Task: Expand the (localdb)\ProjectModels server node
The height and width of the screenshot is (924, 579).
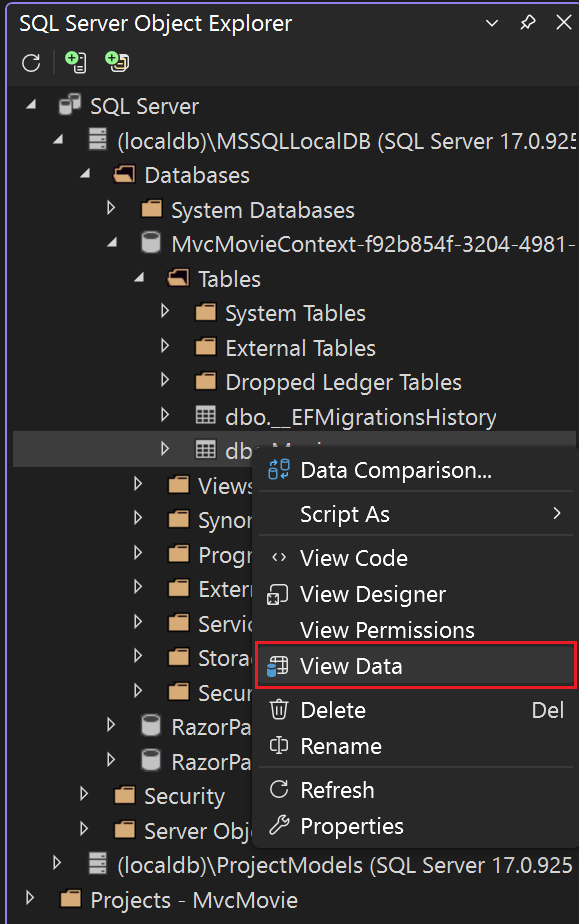Action: pos(57,863)
